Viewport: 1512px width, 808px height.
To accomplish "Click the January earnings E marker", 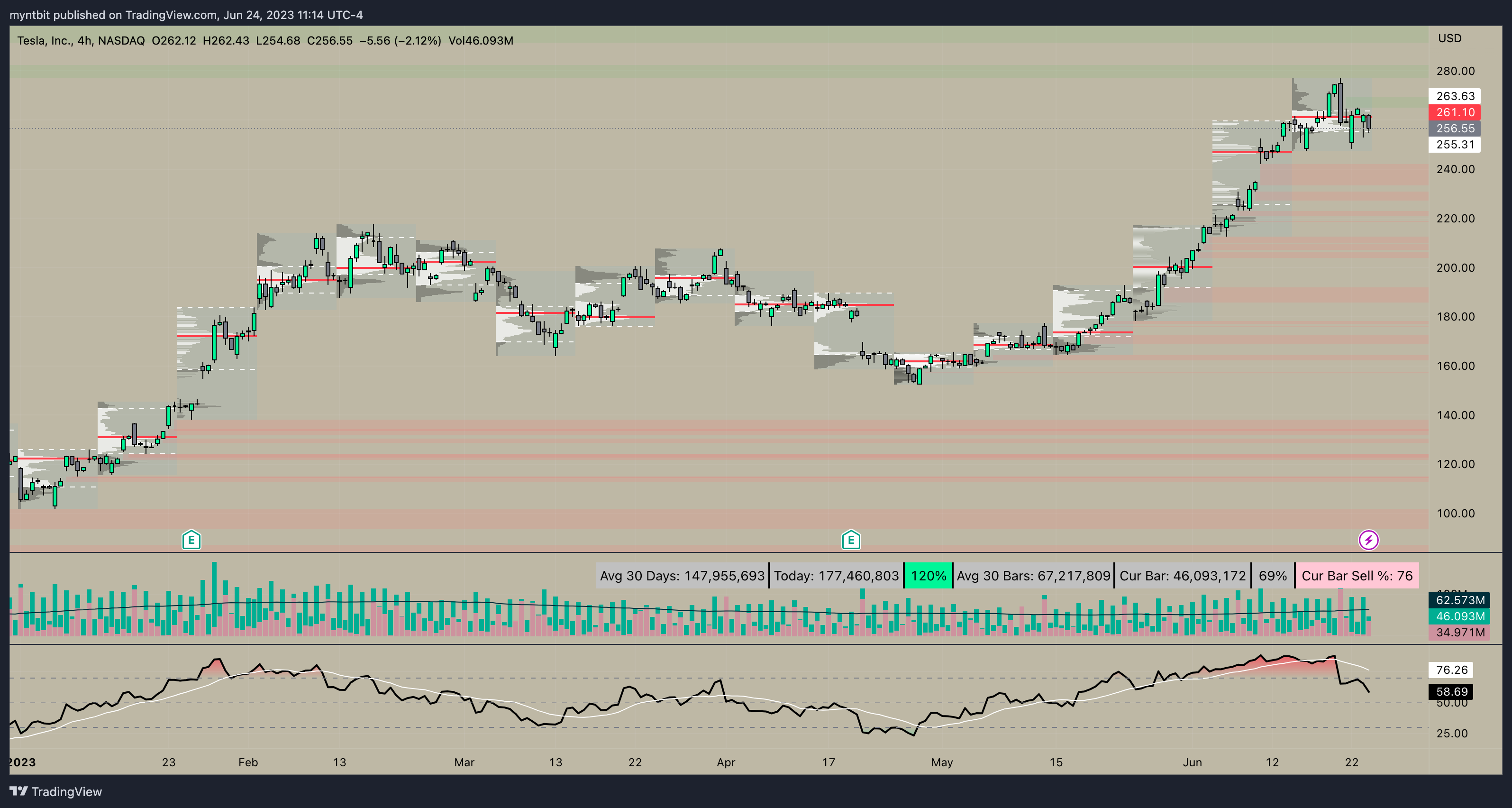I will tap(191, 539).
